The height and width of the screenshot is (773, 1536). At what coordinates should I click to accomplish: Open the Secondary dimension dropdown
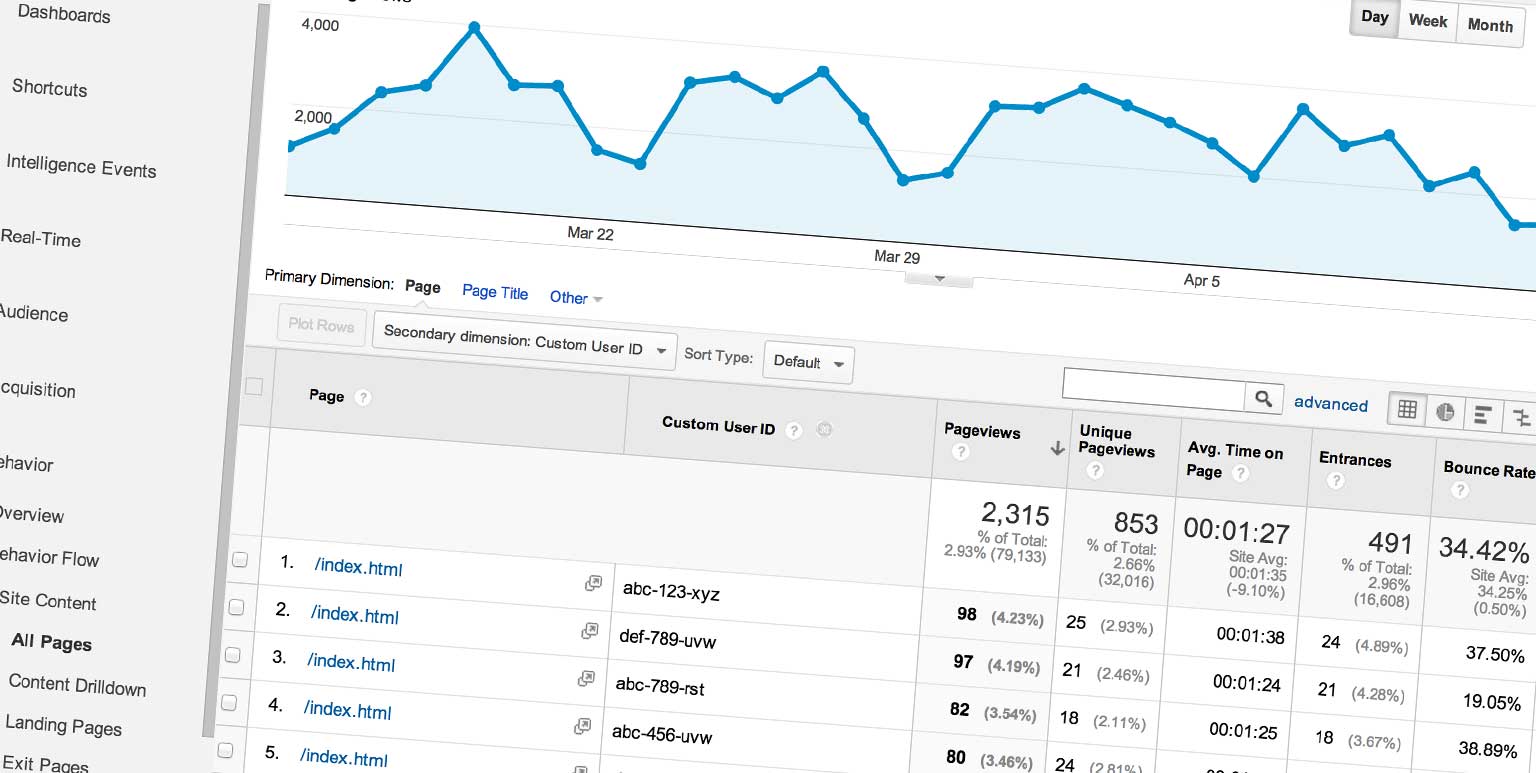point(524,345)
